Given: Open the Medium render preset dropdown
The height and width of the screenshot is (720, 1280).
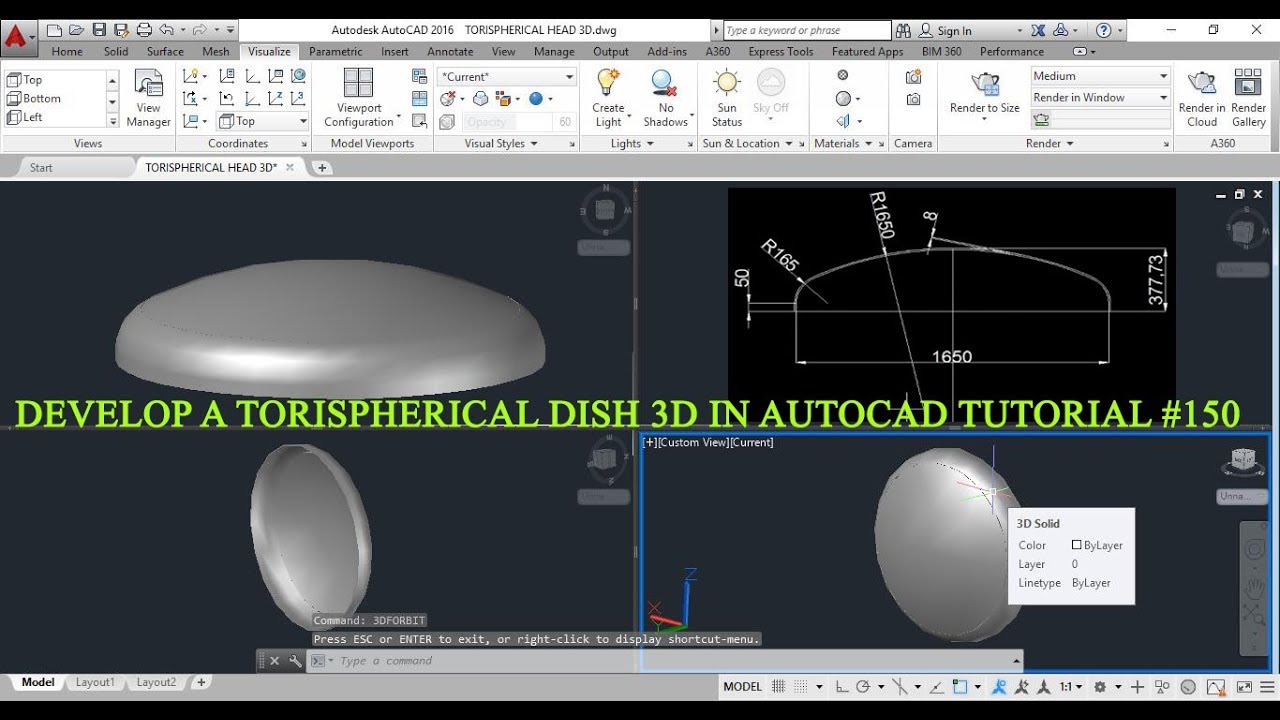Looking at the screenshot, I should pos(1100,76).
